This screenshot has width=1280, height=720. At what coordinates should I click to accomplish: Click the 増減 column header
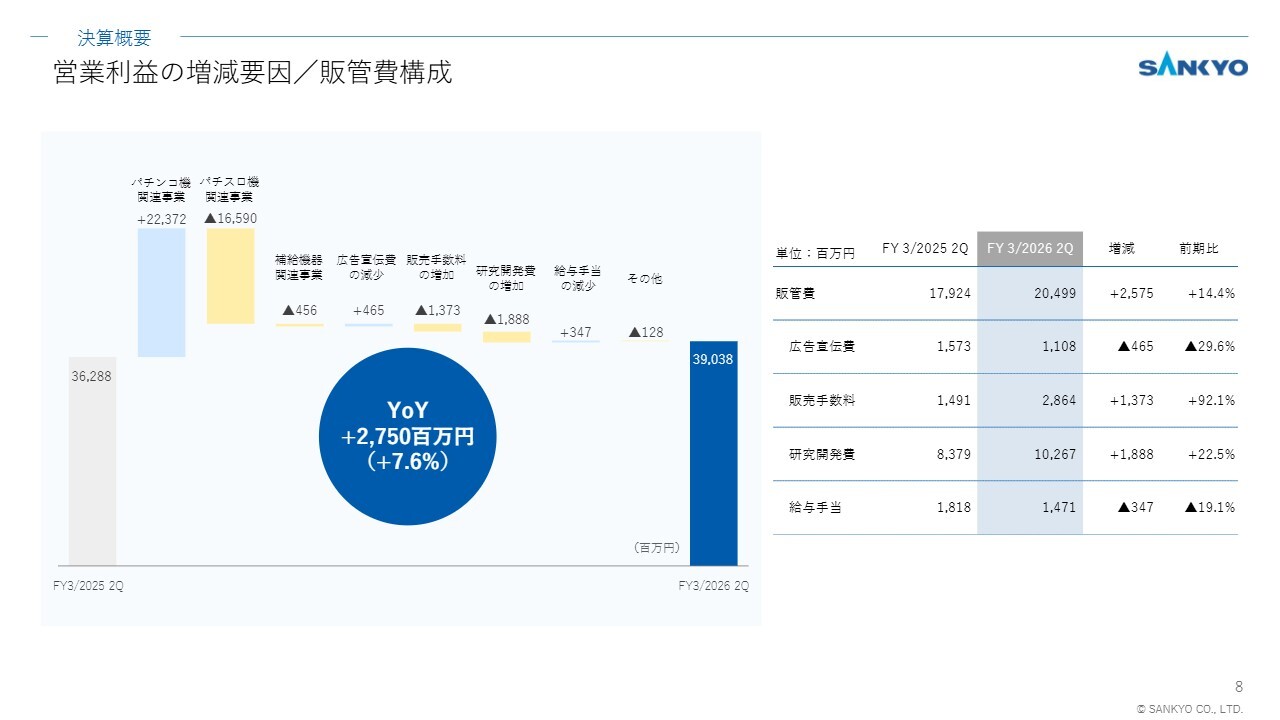tap(1121, 249)
